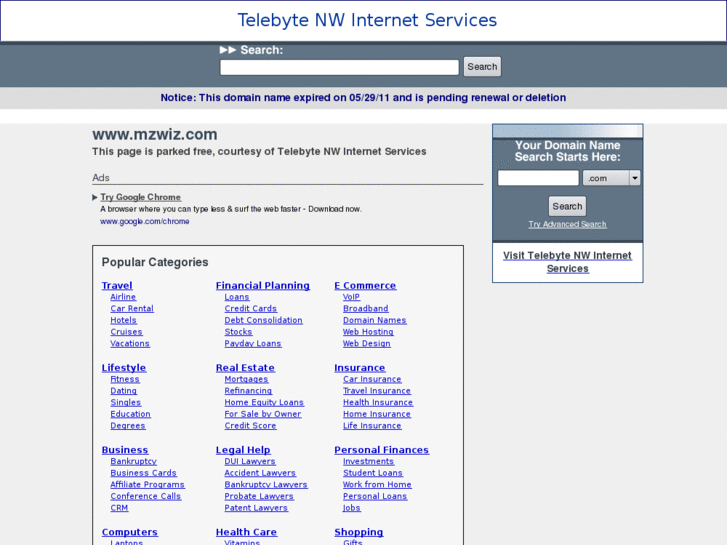Open the Travel Insurance link
Viewport: 727px width, 545px height.
(x=376, y=391)
